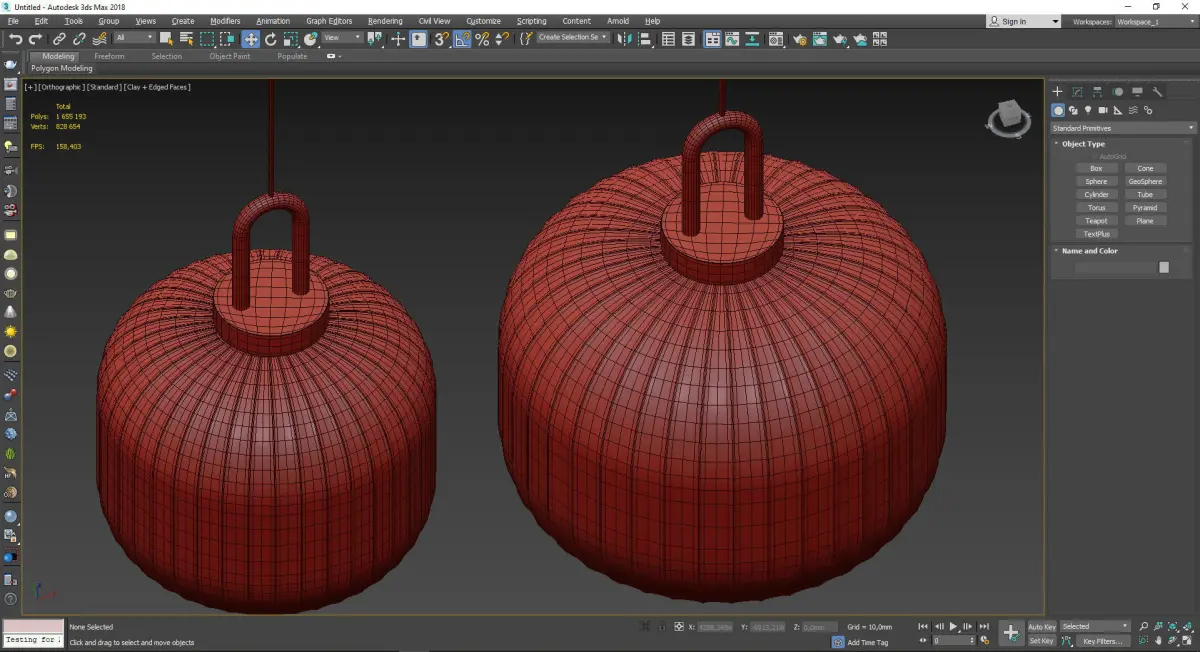Screen dimensions: 1200x652
Task: Click the Pyramid primitive button
Action: [1145, 208]
